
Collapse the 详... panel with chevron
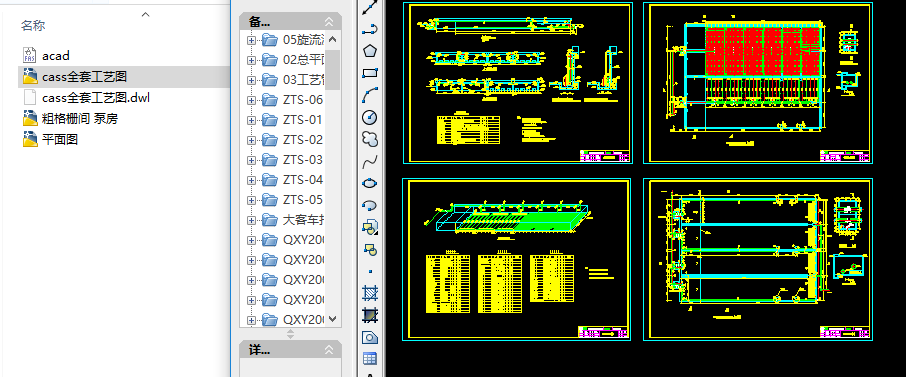point(329,350)
